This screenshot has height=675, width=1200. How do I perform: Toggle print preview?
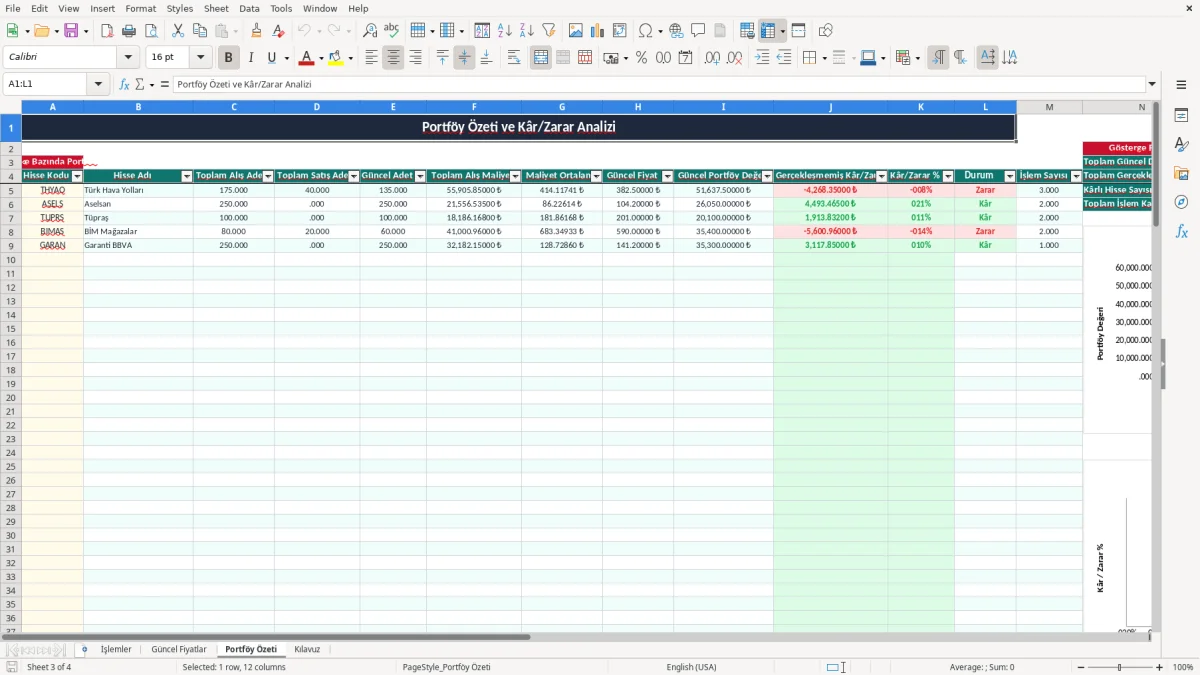pyautogui.click(x=151, y=31)
